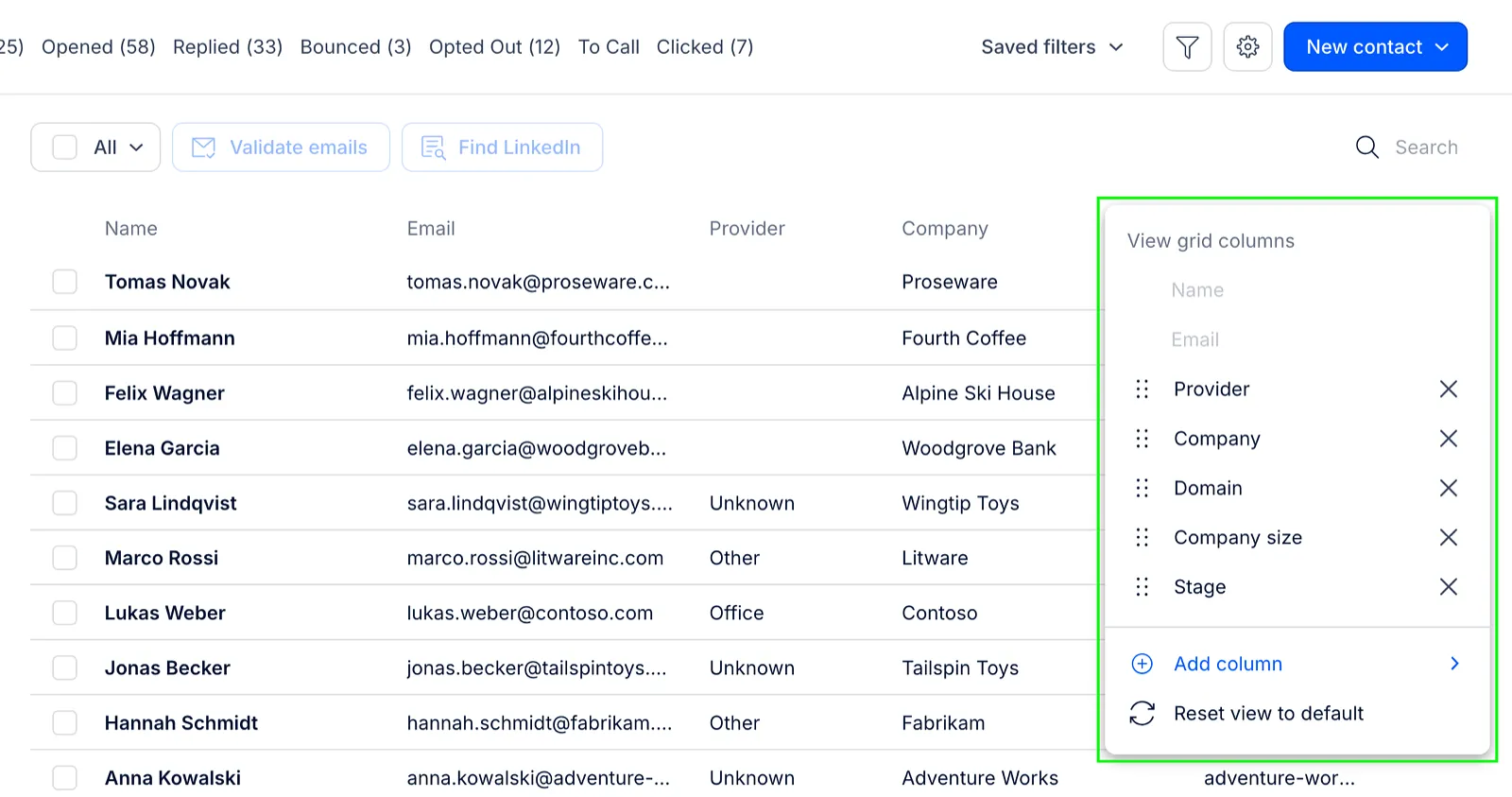Click the envelope icon in Validate emails

point(203,147)
